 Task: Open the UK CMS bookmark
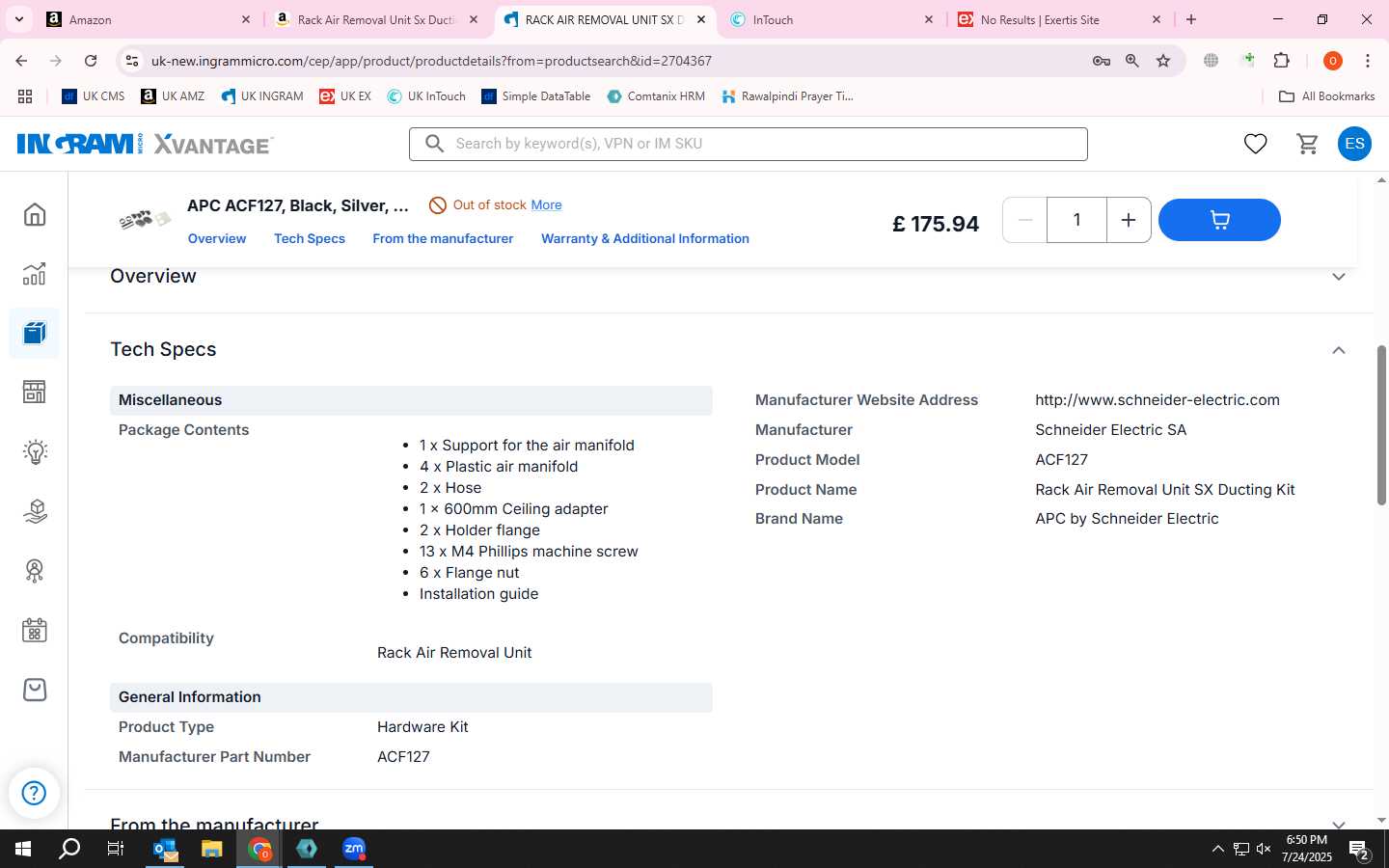click(x=94, y=96)
